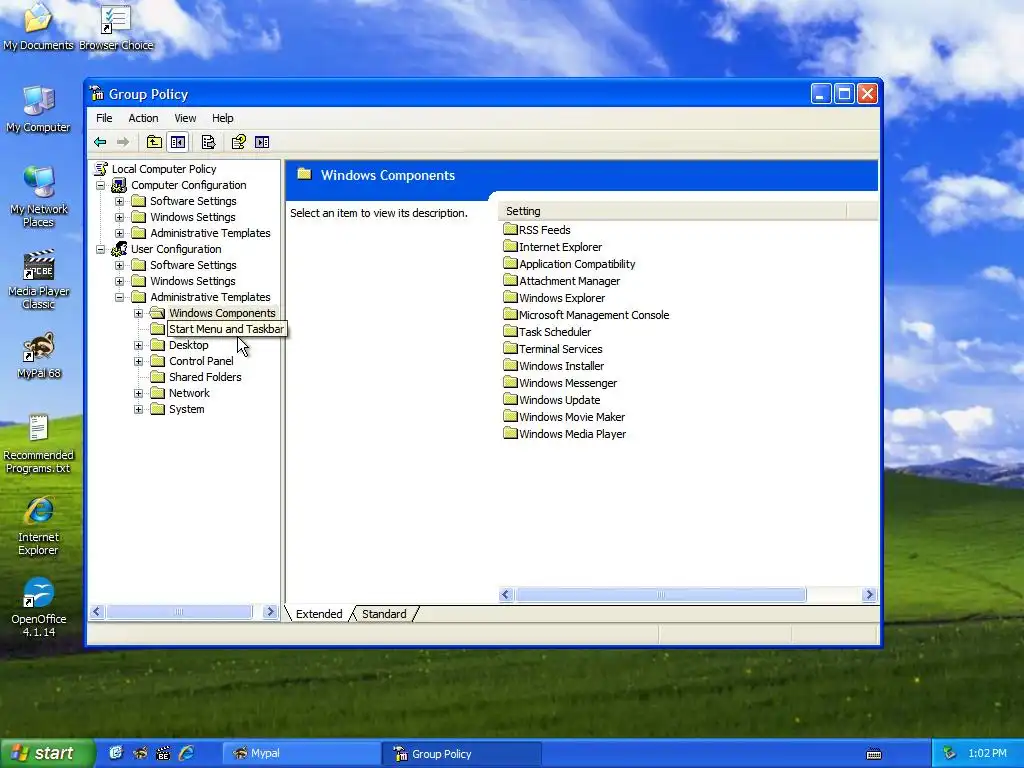Switch to the Standard tab
Image resolution: width=1024 pixels, height=768 pixels.
[x=384, y=614]
